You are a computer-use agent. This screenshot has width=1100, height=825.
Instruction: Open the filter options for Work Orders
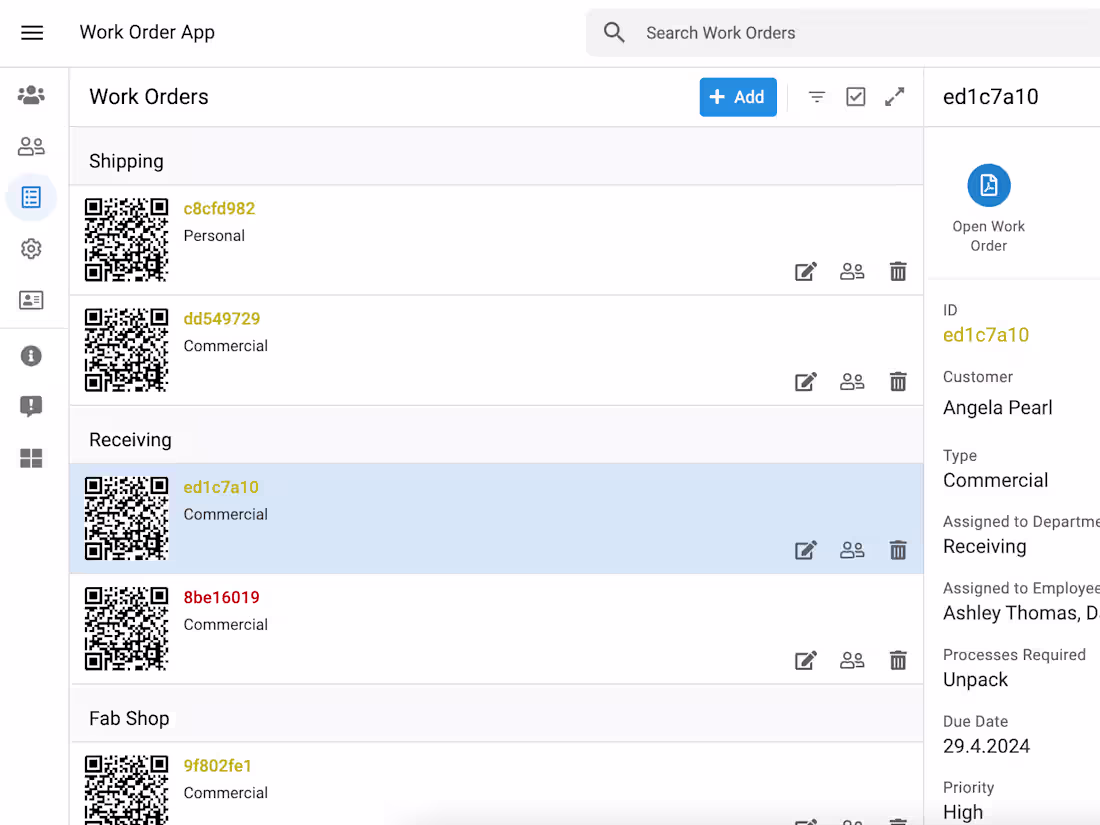817,96
